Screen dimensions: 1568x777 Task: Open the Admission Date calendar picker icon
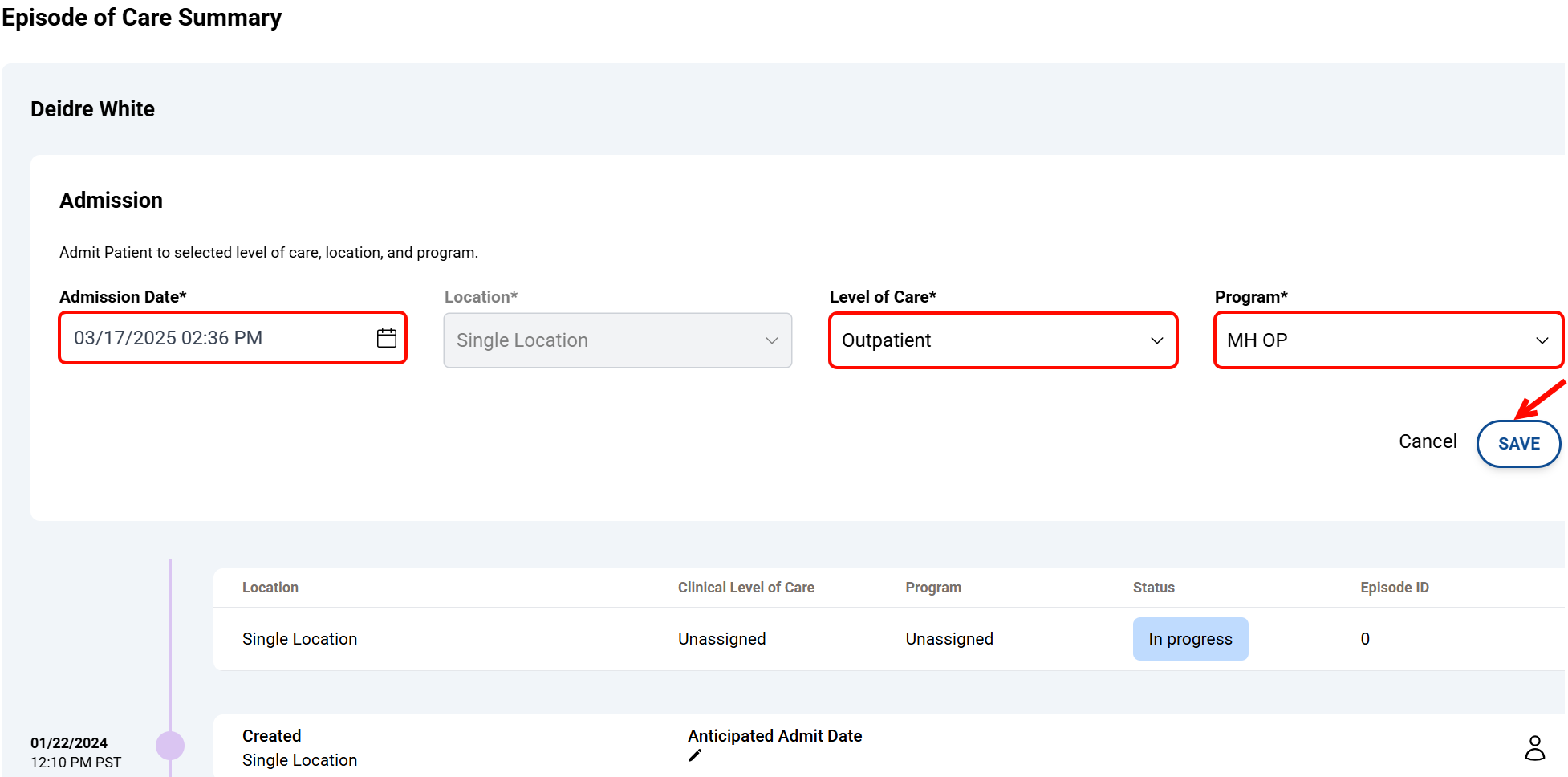click(386, 338)
